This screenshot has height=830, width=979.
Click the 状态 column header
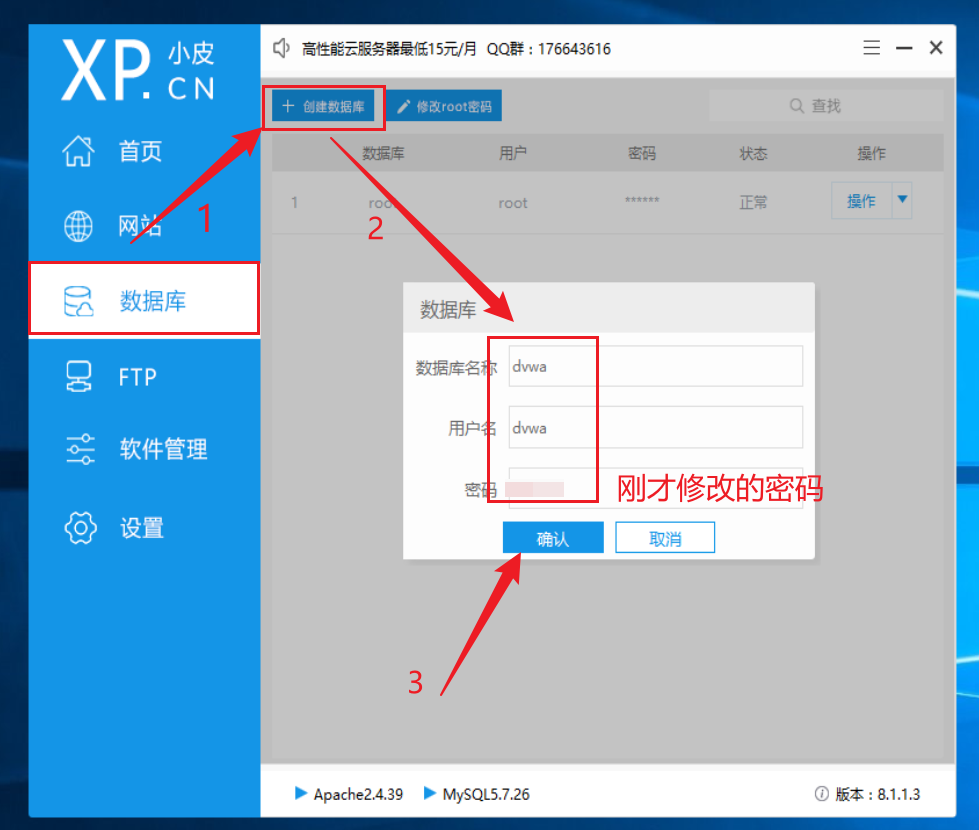753,154
